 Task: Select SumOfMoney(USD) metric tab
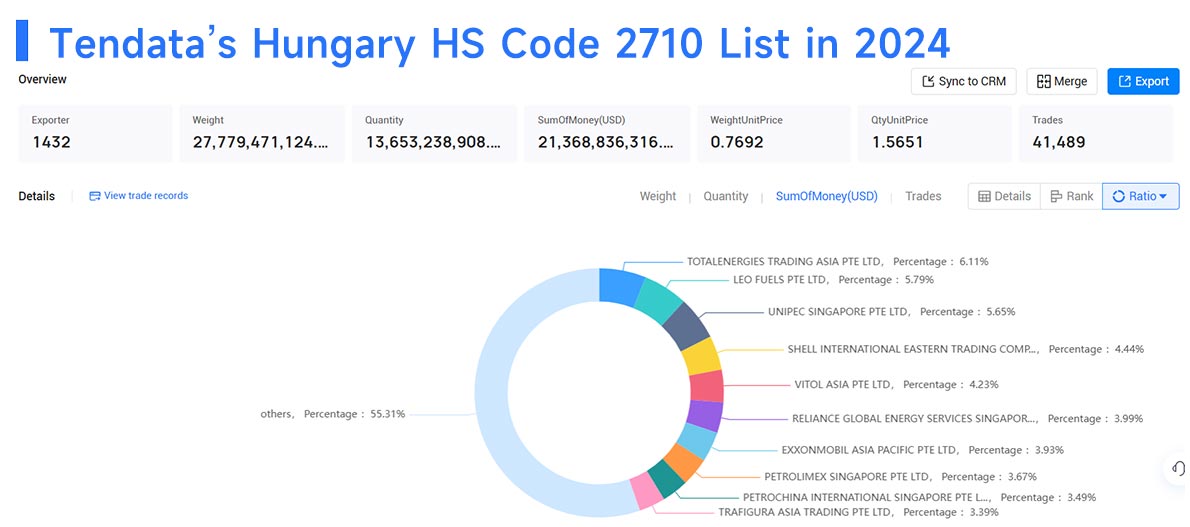(x=826, y=196)
